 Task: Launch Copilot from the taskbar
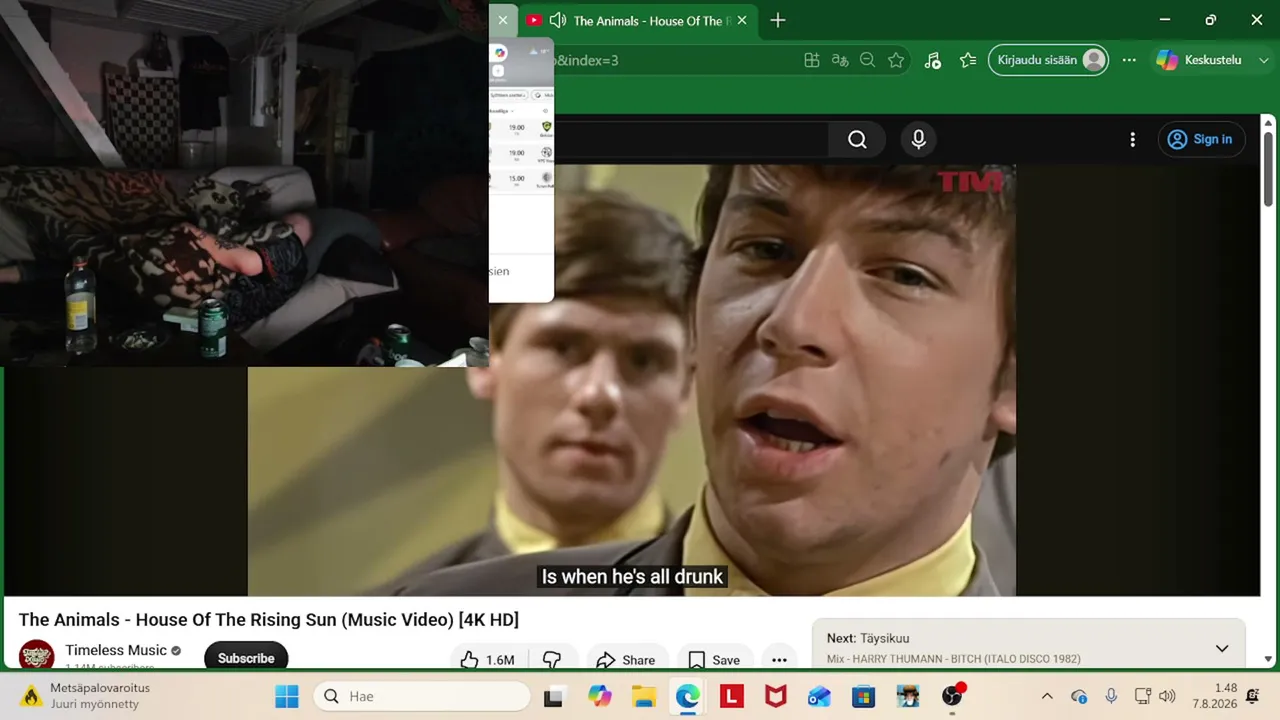599,696
